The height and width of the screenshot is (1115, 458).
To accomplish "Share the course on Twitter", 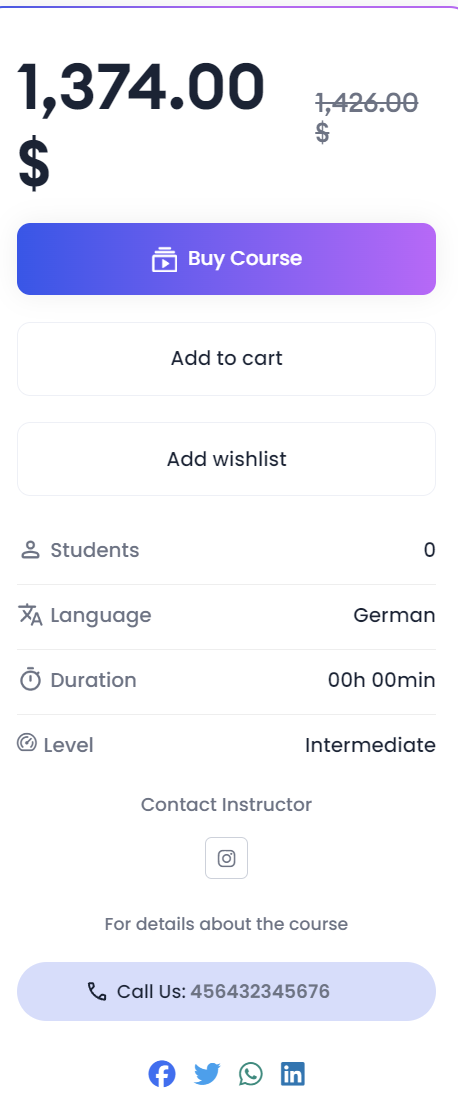I will tap(207, 1074).
